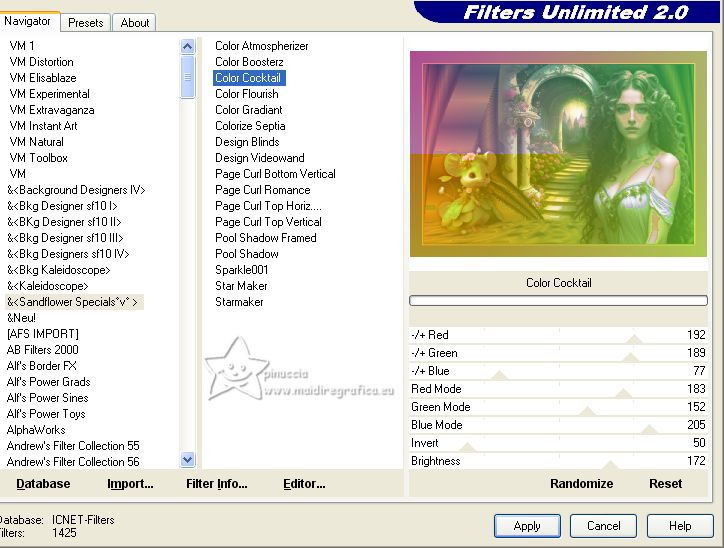The width and height of the screenshot is (724, 548).
Task: Choose Pool Shadow Framed filter
Action: (x=265, y=238)
